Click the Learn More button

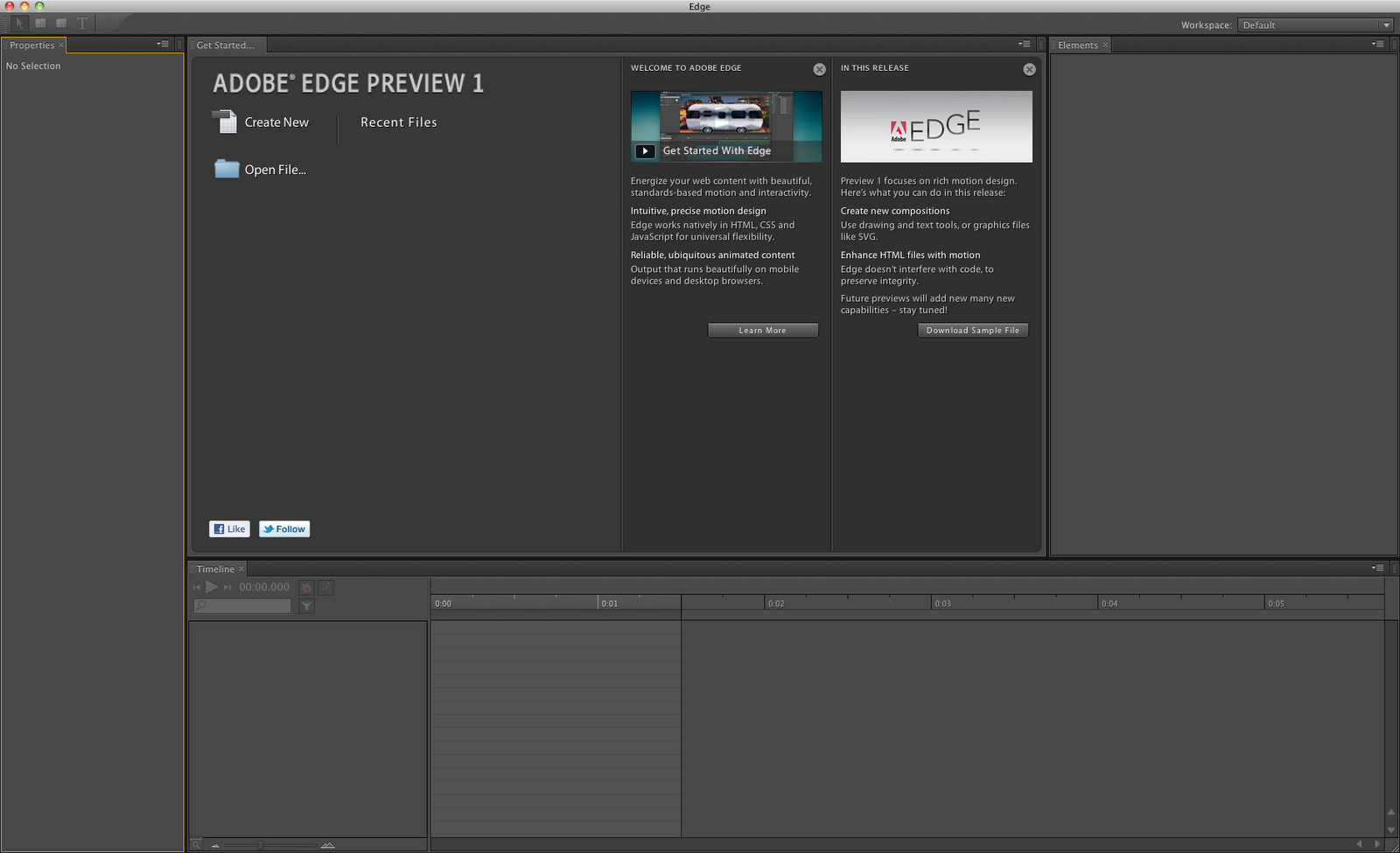(762, 331)
